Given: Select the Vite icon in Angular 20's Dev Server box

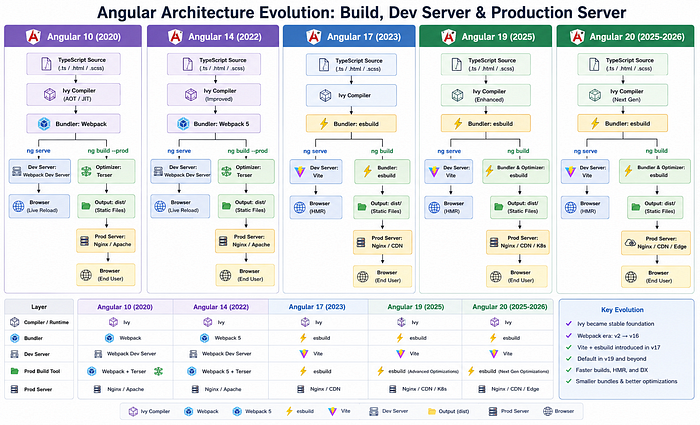Looking at the screenshot, I should point(570,171).
